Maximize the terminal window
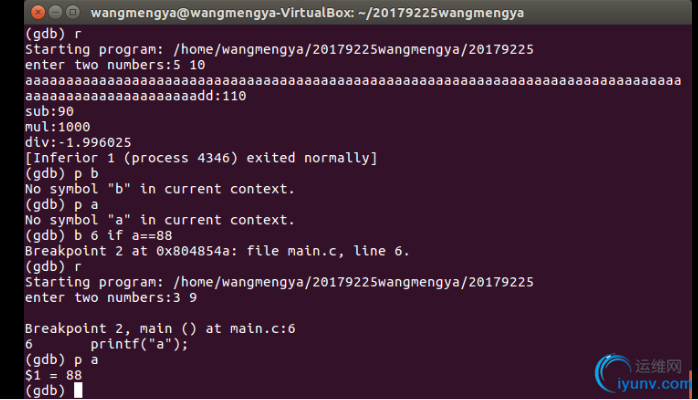Screen dimensions: 698x400 click(73, 12)
